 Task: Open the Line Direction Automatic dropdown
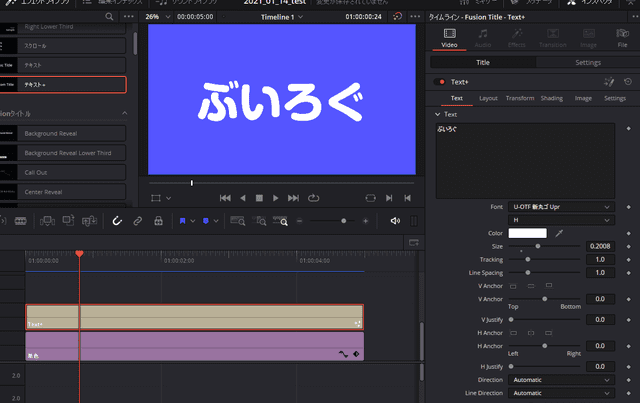click(561, 393)
